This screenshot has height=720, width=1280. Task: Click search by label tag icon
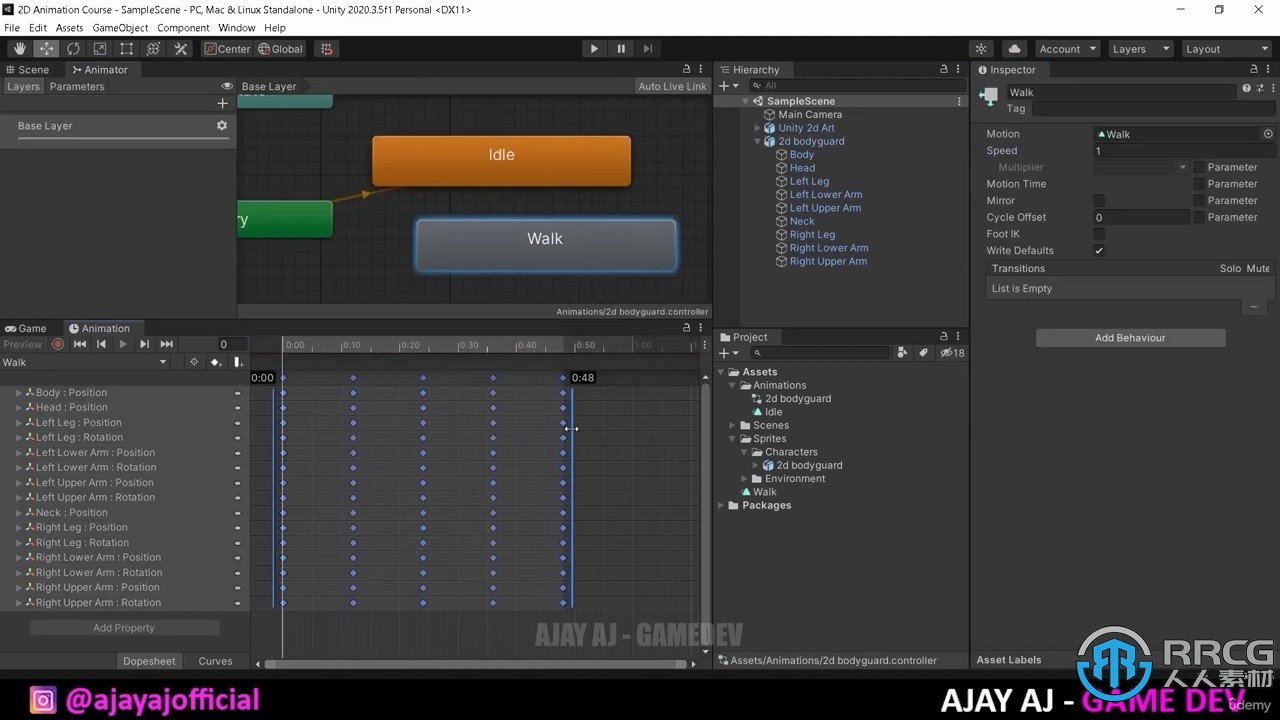(x=923, y=353)
